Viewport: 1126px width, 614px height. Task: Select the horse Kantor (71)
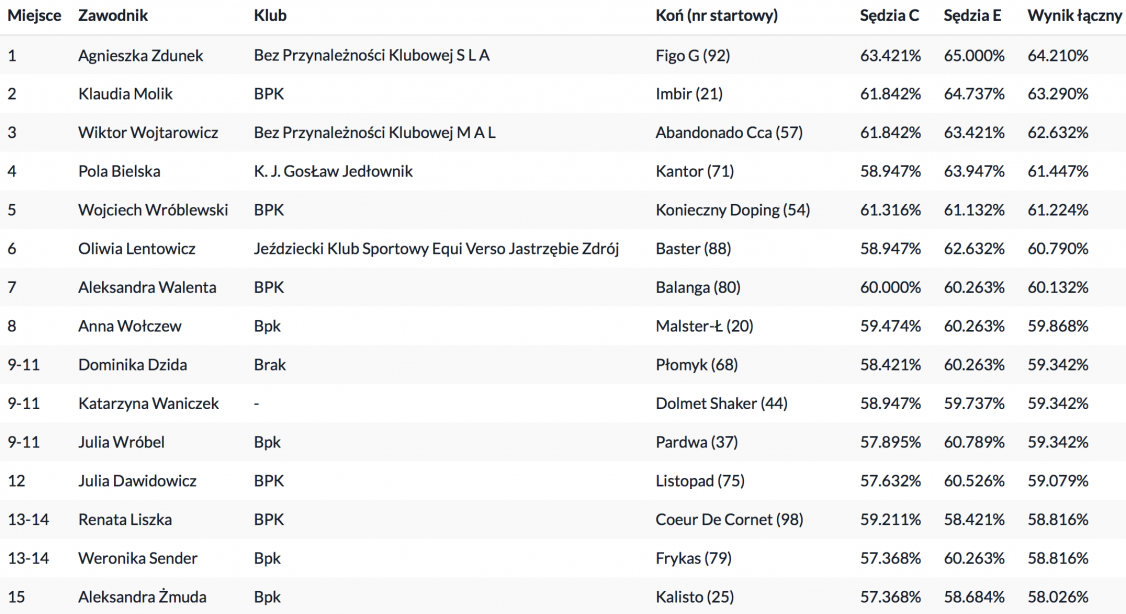694,171
